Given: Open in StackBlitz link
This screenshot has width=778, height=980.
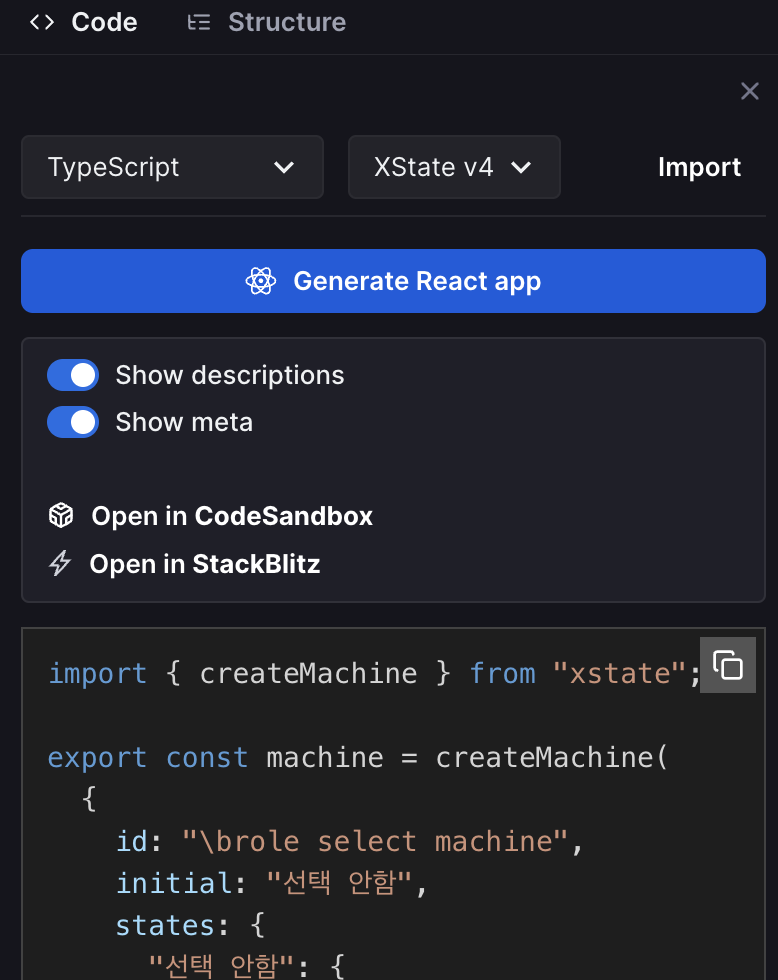Looking at the screenshot, I should (184, 564).
